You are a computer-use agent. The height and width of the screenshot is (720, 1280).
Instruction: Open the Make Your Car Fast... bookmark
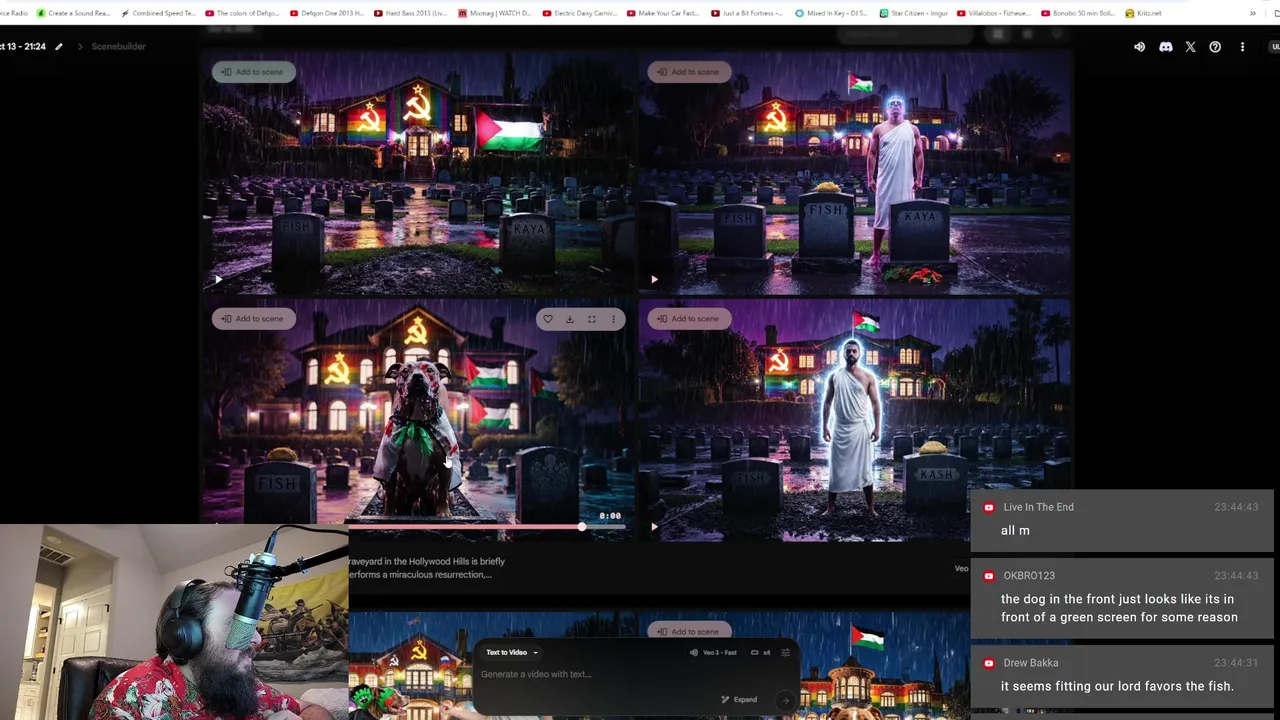[x=664, y=13]
